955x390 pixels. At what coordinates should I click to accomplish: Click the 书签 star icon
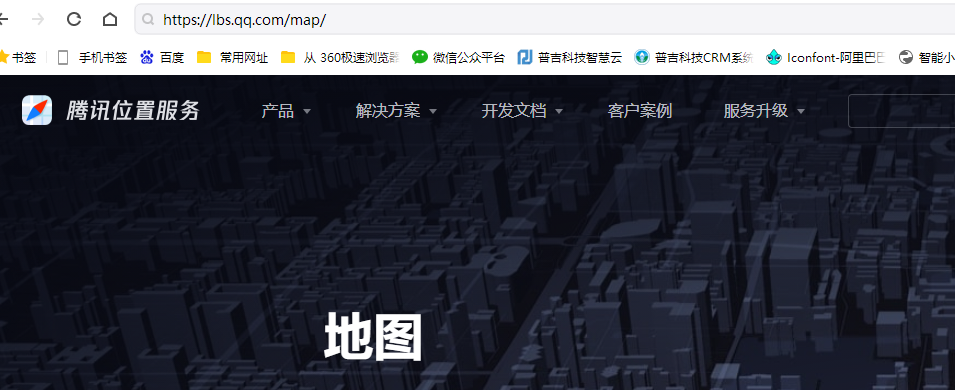[x=4, y=57]
